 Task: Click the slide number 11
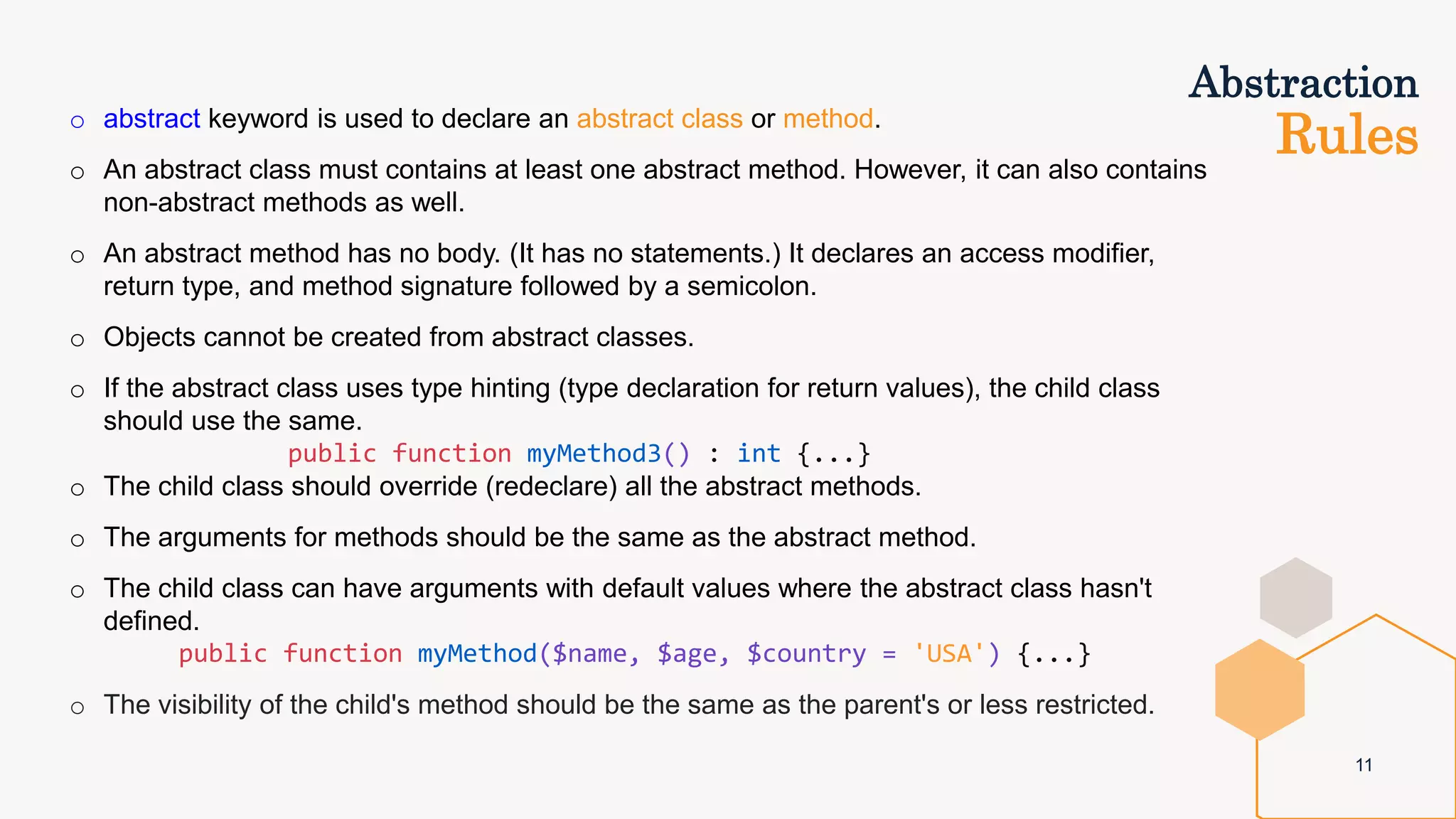(x=1364, y=765)
